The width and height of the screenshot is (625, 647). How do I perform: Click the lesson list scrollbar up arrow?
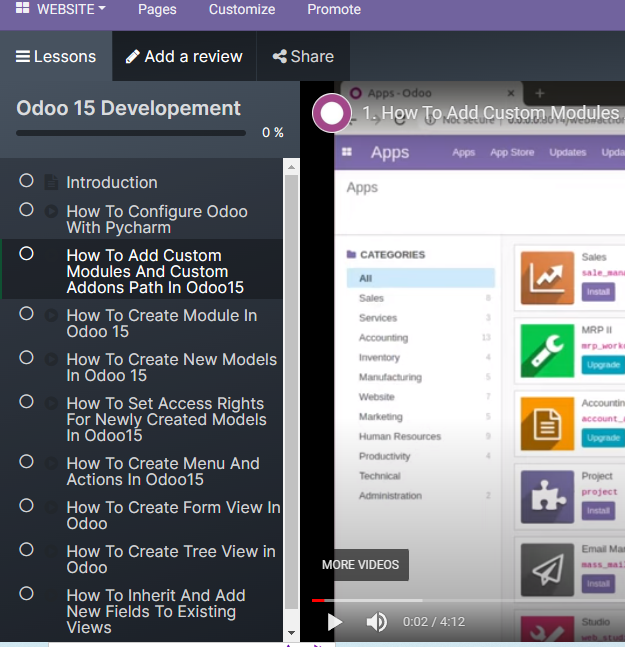pyautogui.click(x=291, y=167)
